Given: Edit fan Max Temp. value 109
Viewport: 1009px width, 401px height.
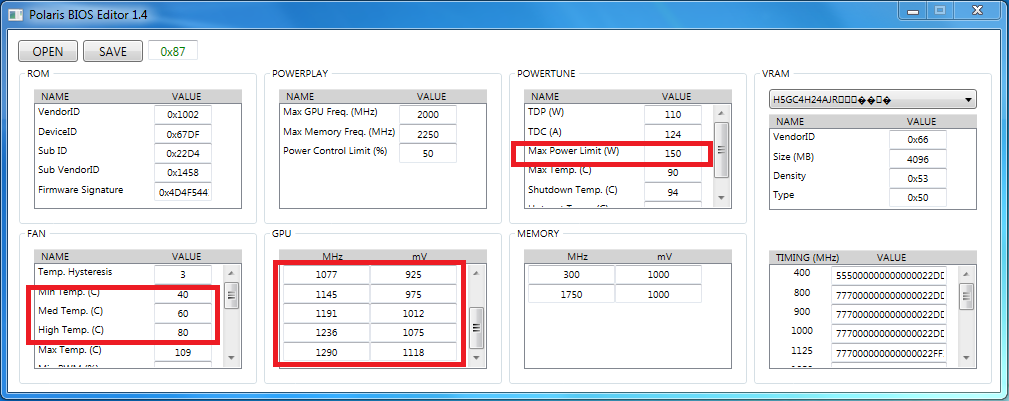Looking at the screenshot, I should point(183,352).
